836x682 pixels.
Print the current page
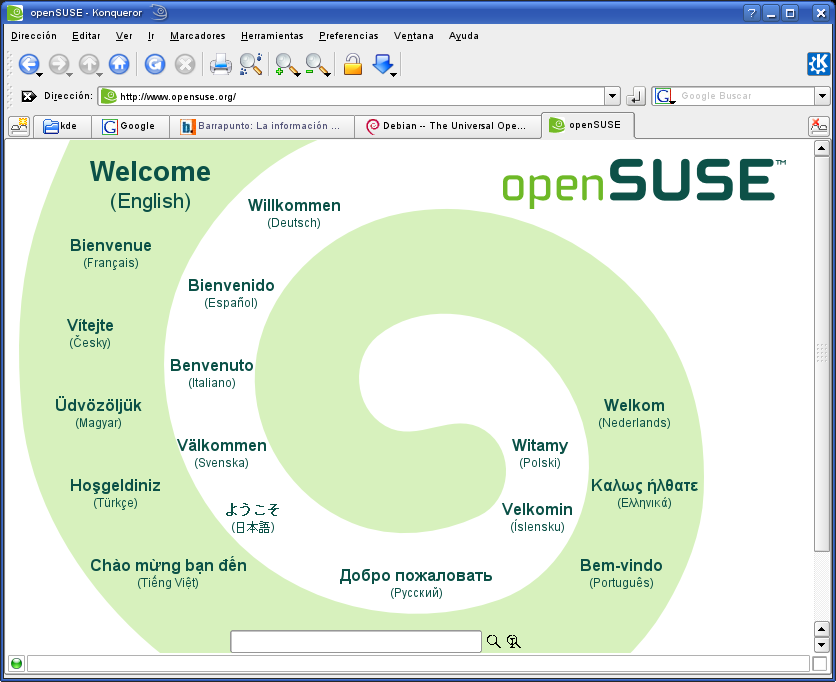220,64
